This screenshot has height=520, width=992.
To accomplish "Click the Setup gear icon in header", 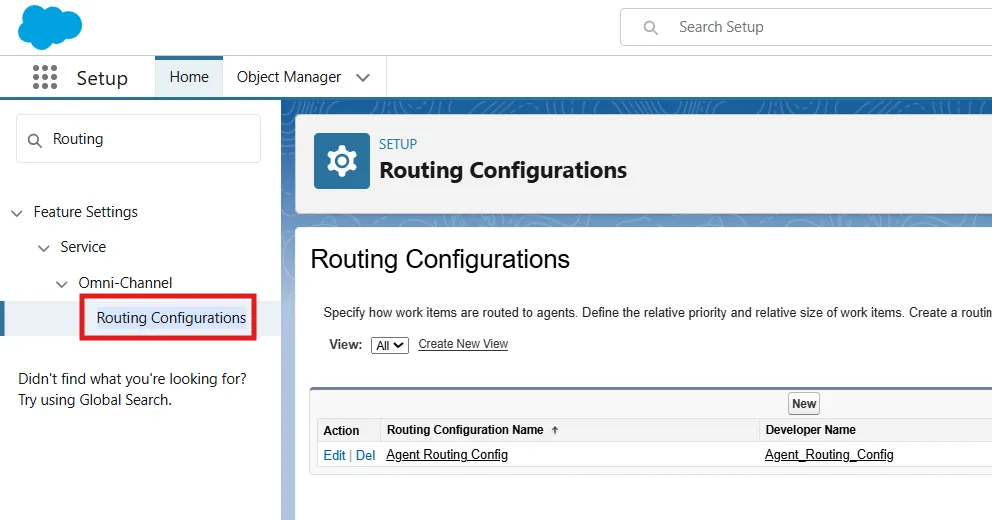I will coord(342,160).
